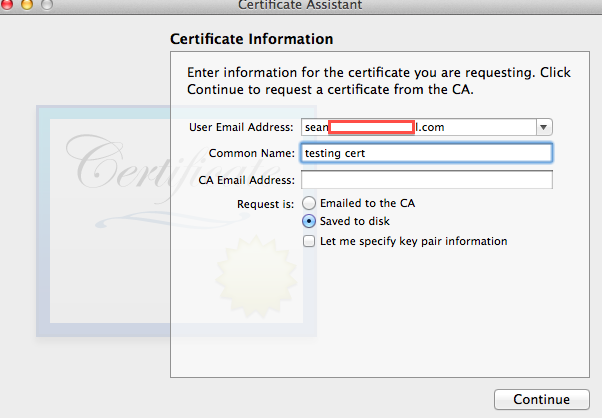
Task: Click the Common Name label
Action: click(x=252, y=153)
